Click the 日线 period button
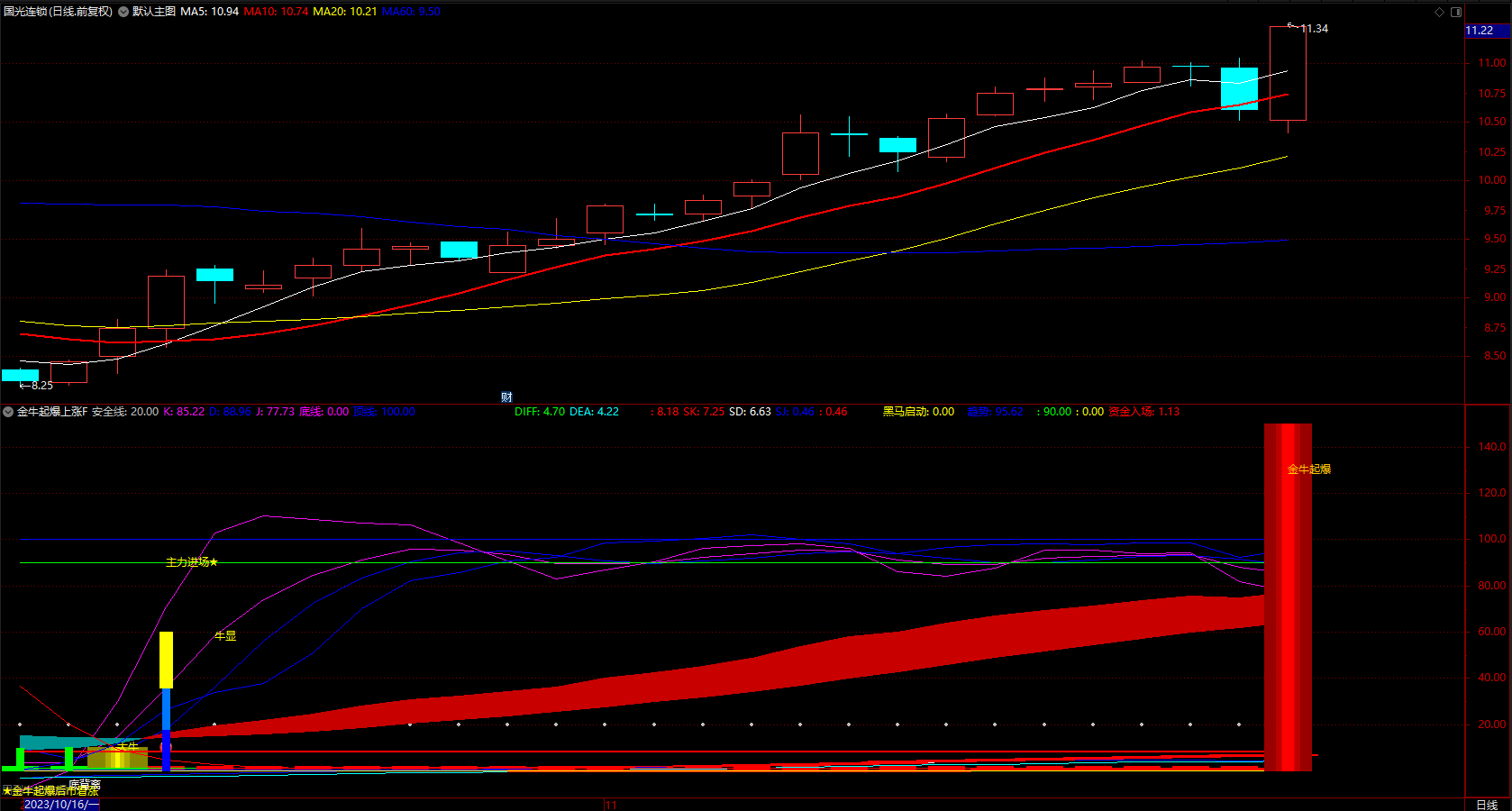 click(1487, 805)
